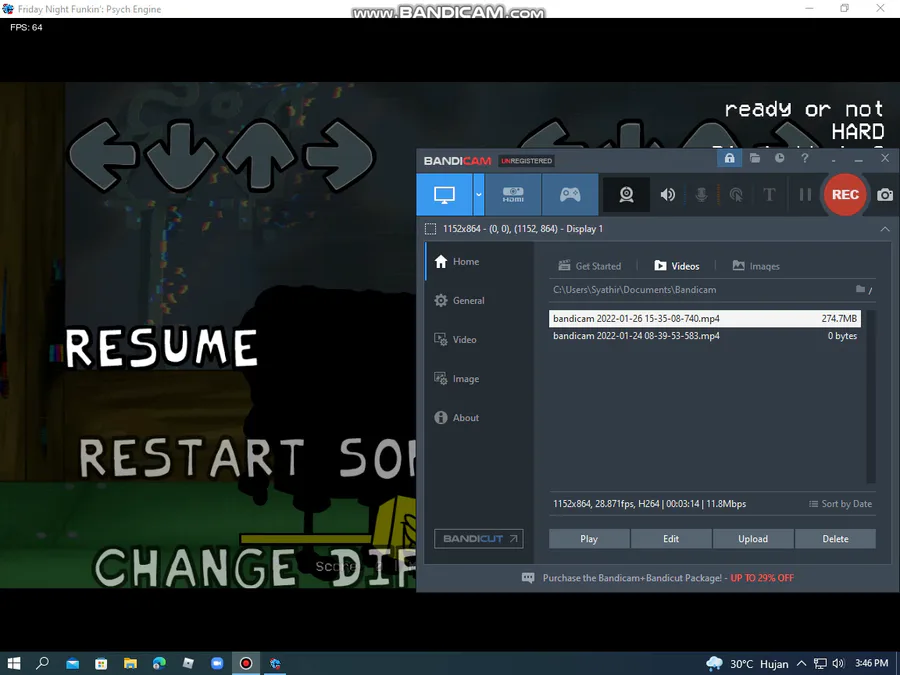
Task: Open screen recording mode dropdown arrow
Action: point(479,195)
